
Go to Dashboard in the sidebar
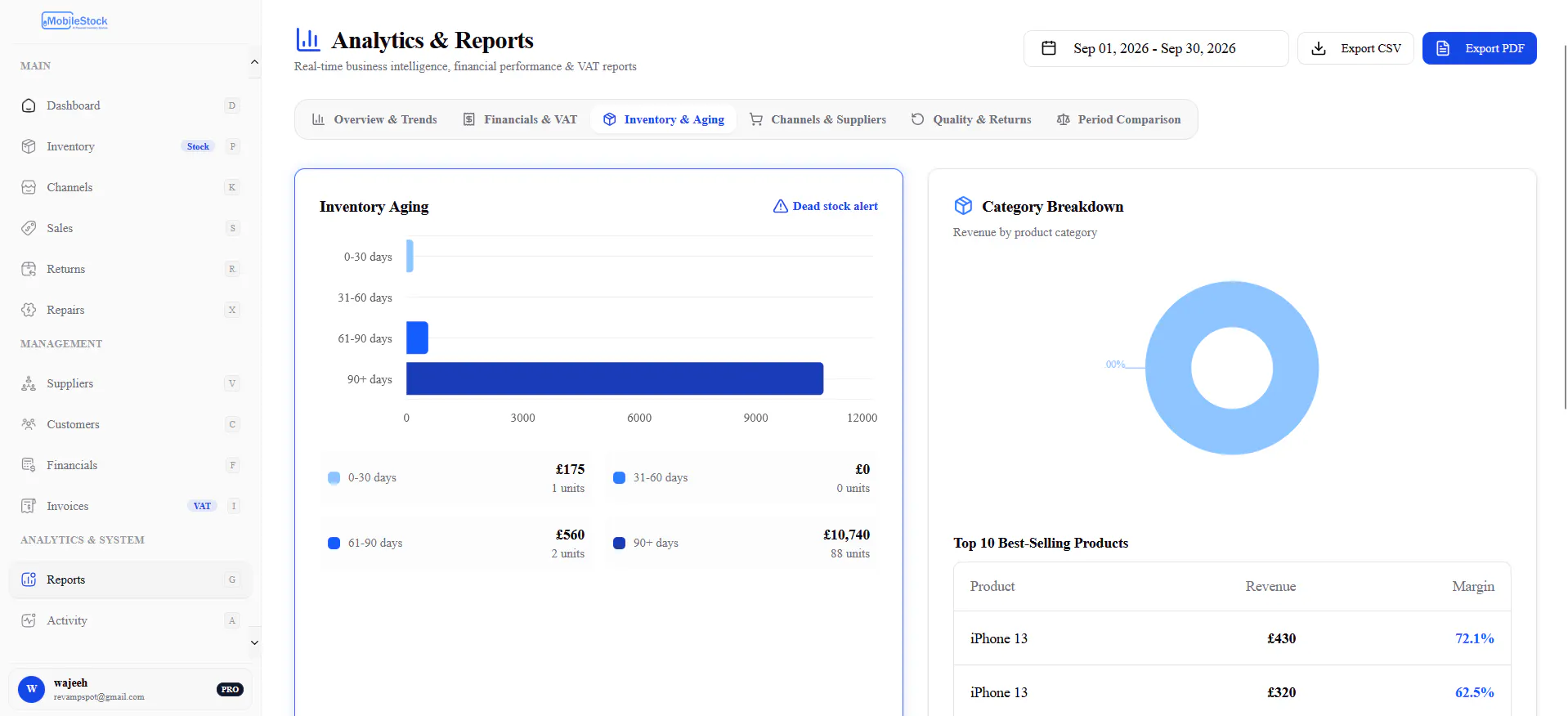point(130,105)
